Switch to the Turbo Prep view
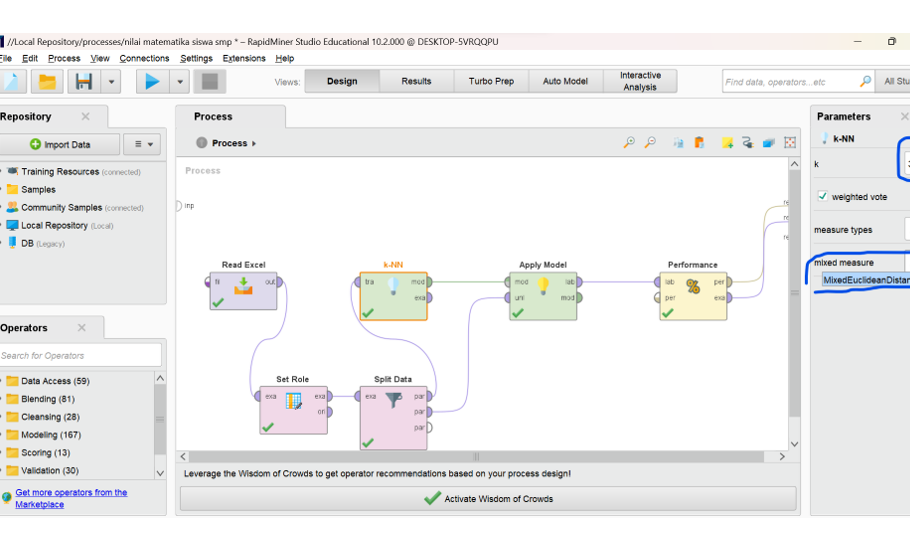Image resolution: width=910 pixels, height=534 pixels. [x=491, y=81]
